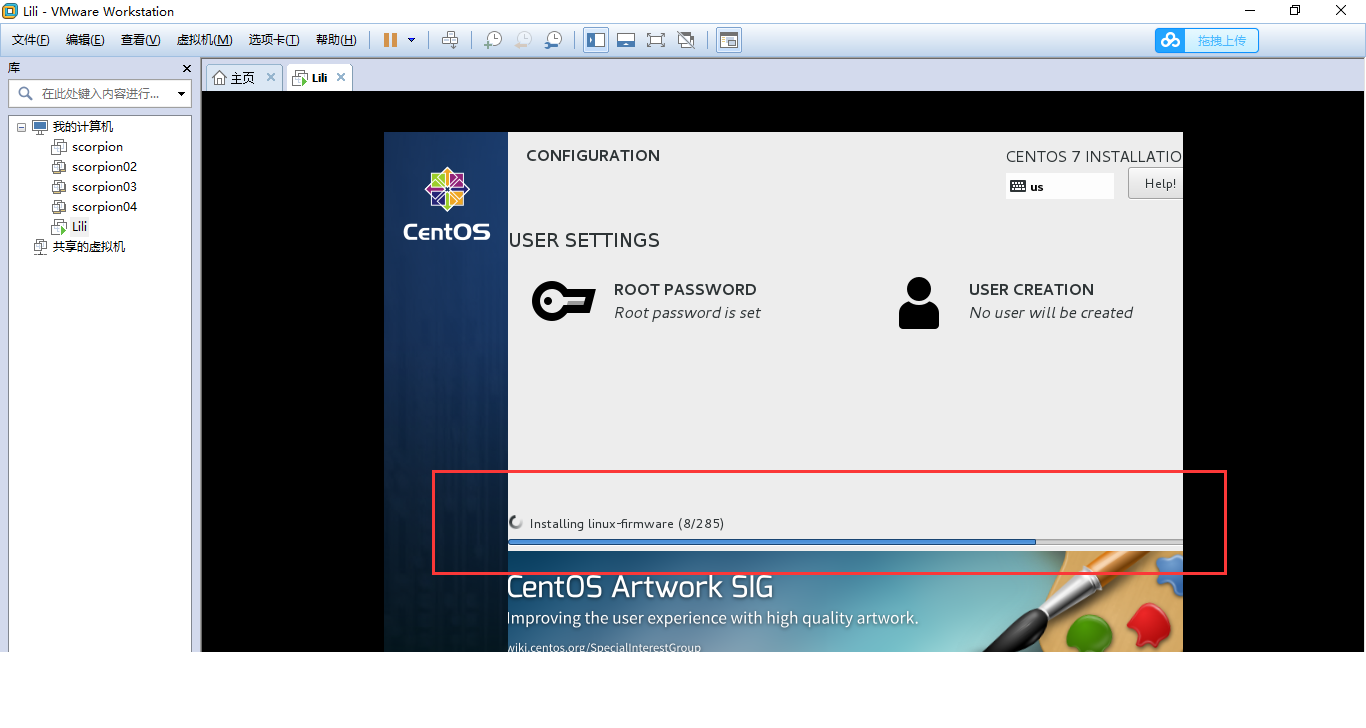Click the 拖拽上传 cloud upload button
This screenshot has height=728, width=1366.
point(1207,40)
